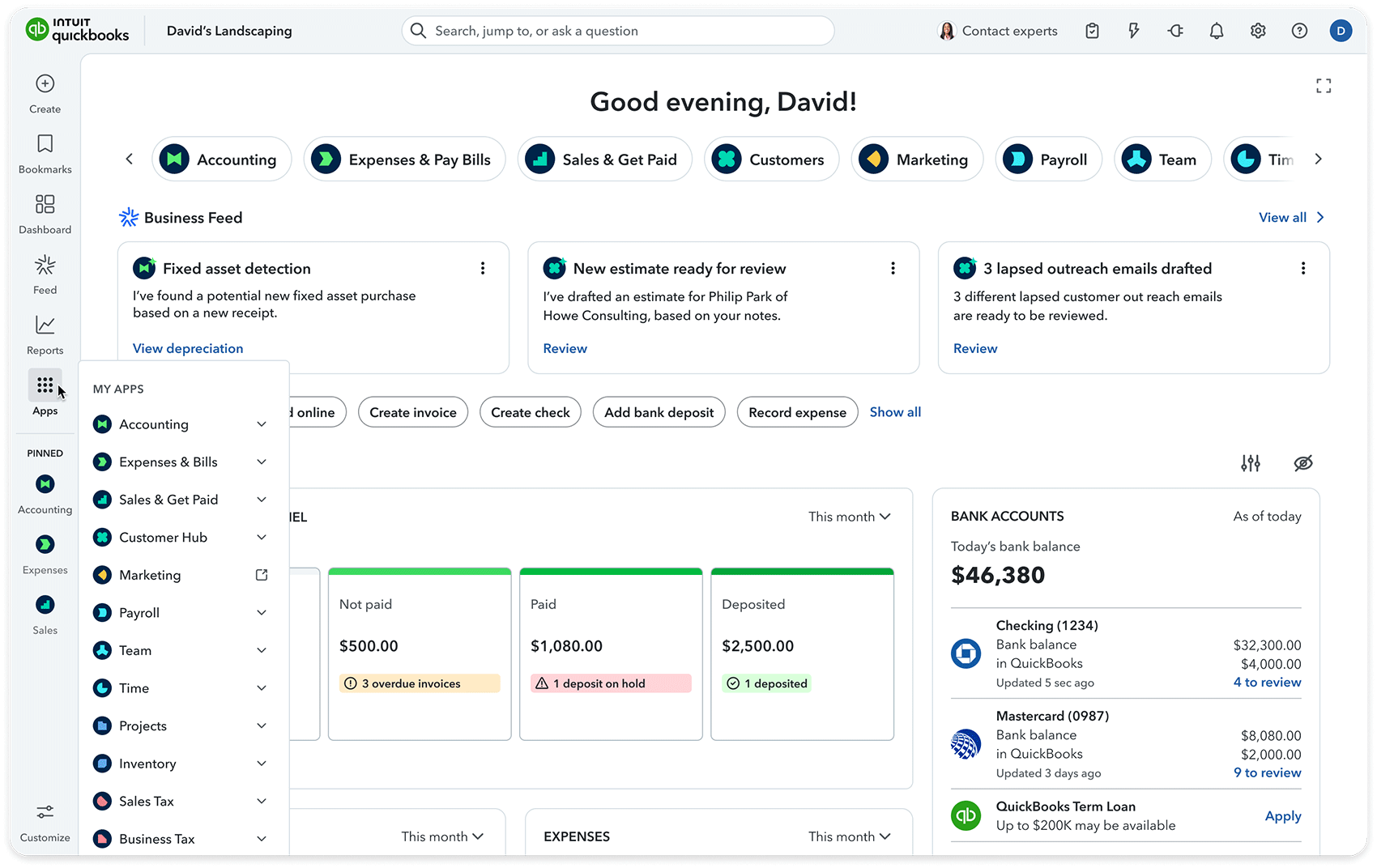Viewport: 1377px width, 868px height.
Task: Select the Payroll category pill
Action: click(x=1048, y=160)
